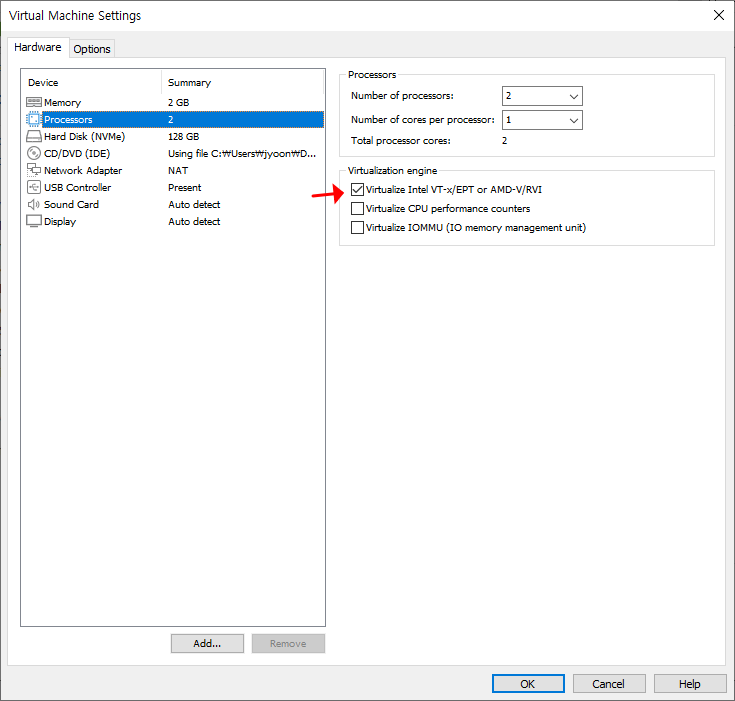Image resolution: width=735 pixels, height=701 pixels.
Task: Select the Hard Disk (NVMe) row label
Action: pyautogui.click(x=84, y=136)
